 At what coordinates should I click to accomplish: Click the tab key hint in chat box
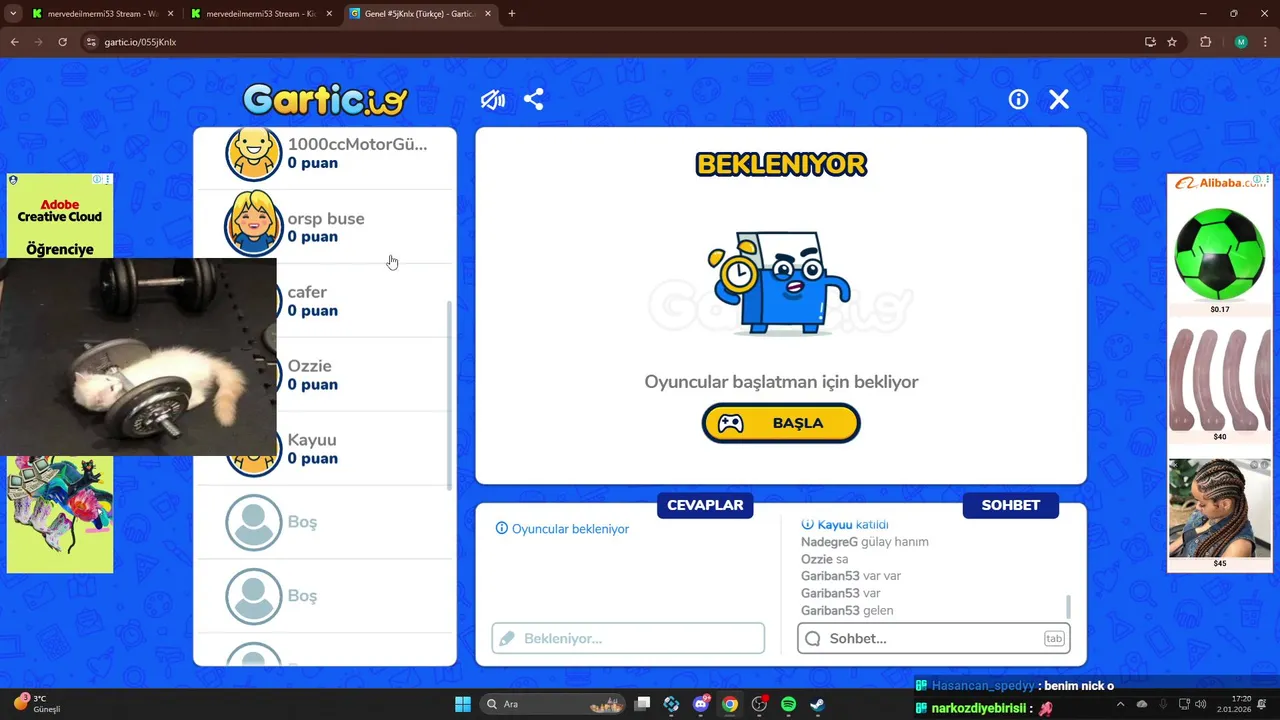click(x=1053, y=638)
